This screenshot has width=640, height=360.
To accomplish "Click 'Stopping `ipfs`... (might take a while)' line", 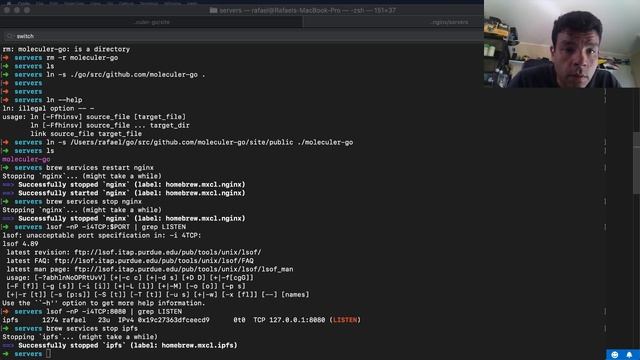I will [80, 337].
